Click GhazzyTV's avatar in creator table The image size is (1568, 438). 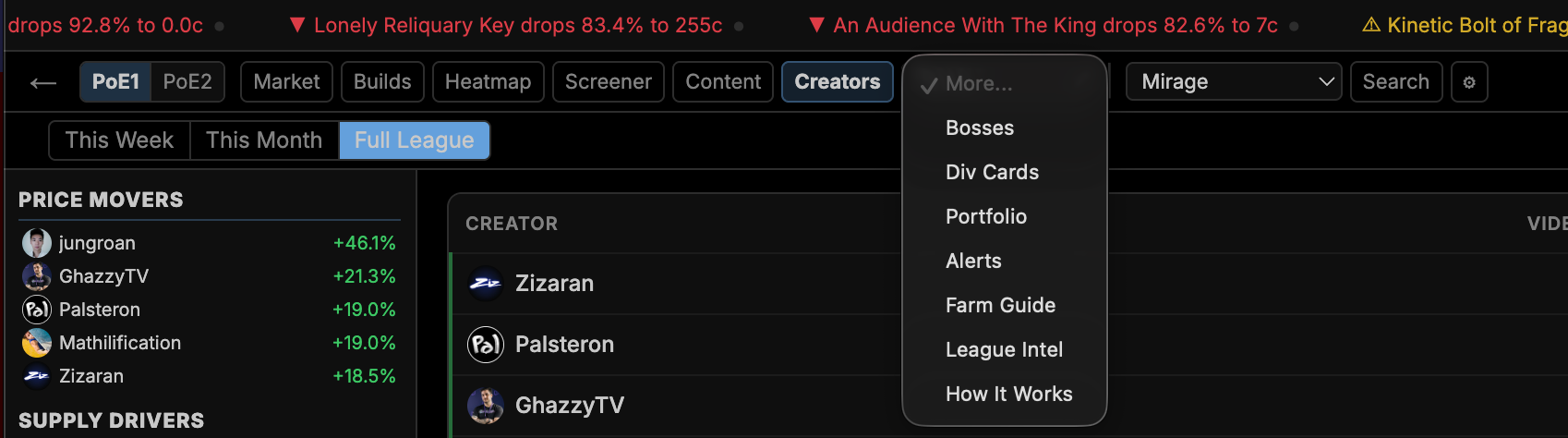tap(486, 406)
